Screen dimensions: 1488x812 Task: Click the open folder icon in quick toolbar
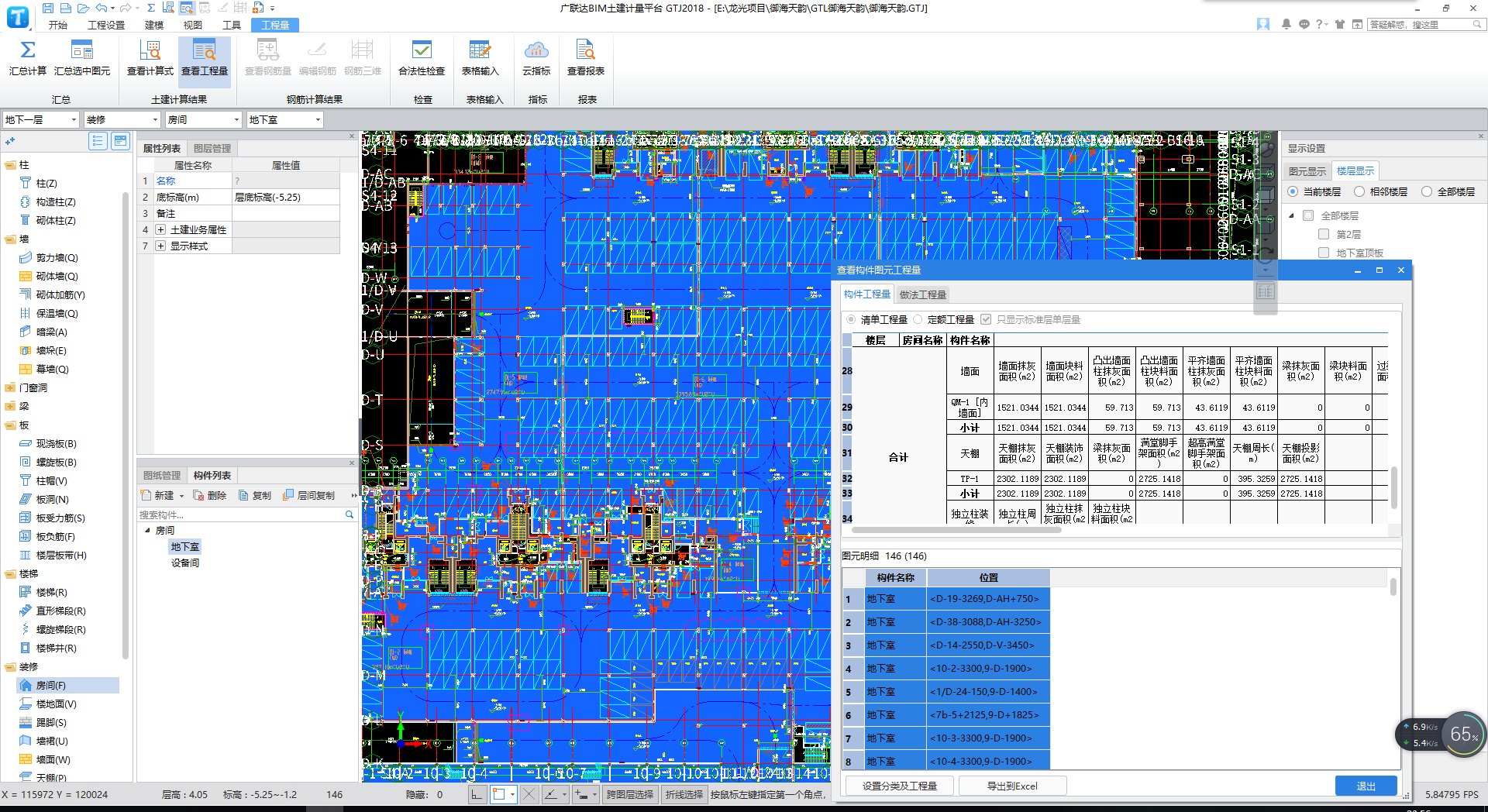coord(83,8)
